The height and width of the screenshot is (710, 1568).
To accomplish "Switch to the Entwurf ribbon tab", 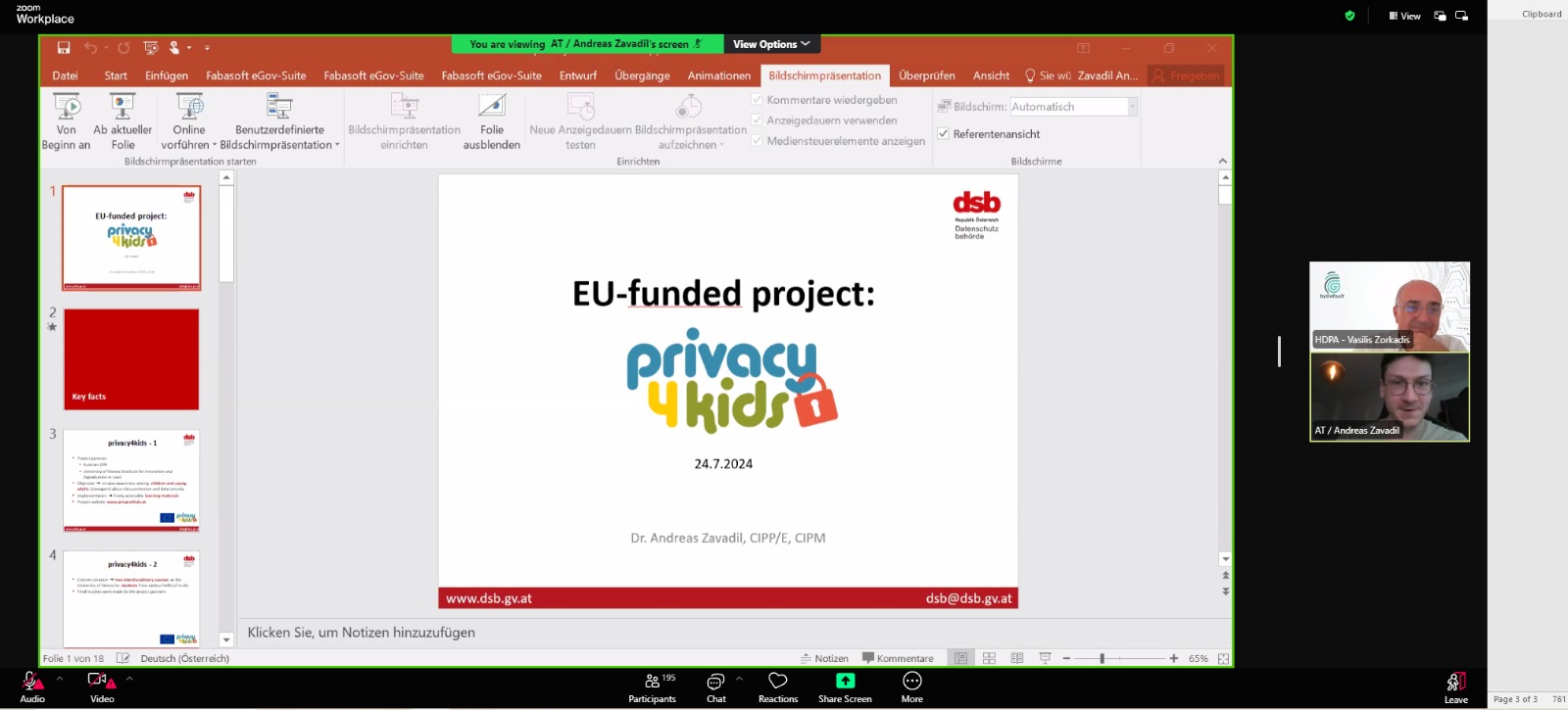I will point(578,75).
